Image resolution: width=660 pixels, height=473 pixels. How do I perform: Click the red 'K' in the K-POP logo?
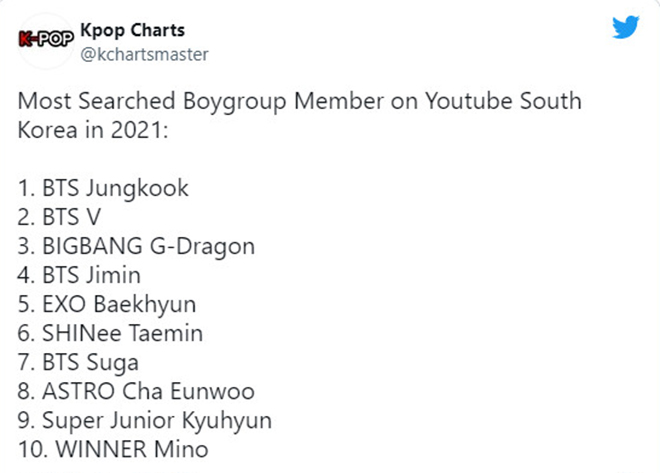point(26,40)
